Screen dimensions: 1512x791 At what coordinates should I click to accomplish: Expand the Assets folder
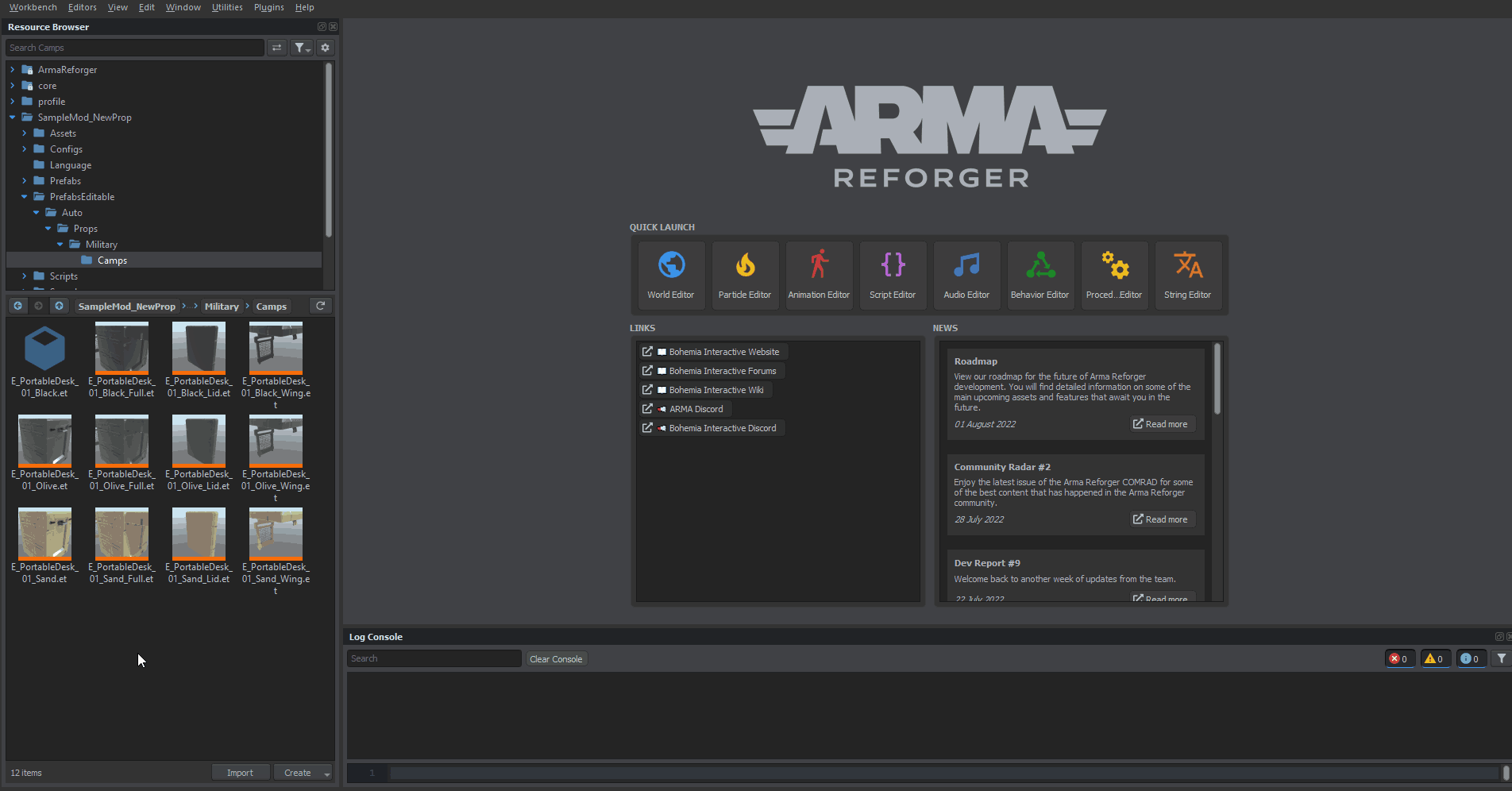point(25,133)
